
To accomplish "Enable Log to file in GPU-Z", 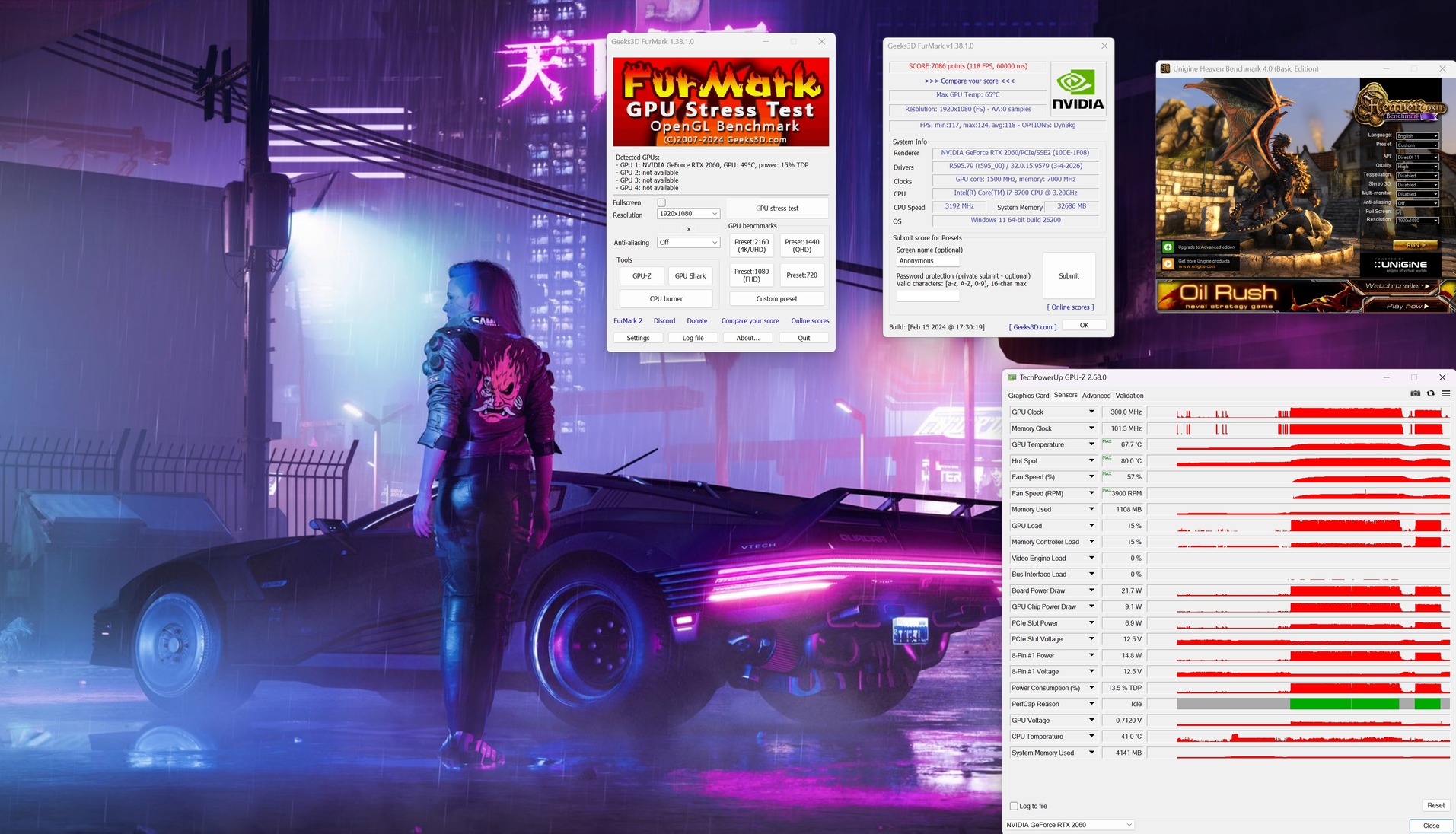I will pos(1014,806).
